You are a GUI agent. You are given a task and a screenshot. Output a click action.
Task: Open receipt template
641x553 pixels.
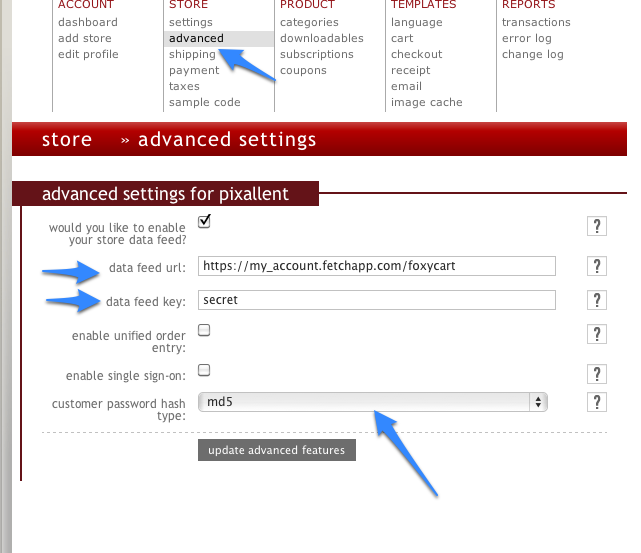410,70
